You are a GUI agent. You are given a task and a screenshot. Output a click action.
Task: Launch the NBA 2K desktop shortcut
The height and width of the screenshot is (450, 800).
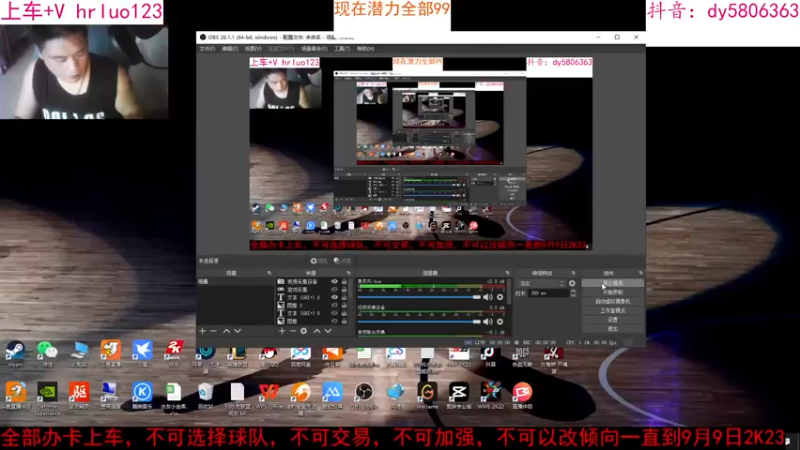(173, 352)
